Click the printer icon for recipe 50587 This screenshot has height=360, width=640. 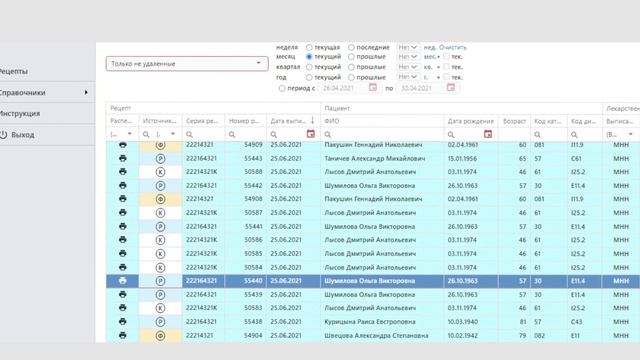coord(122,213)
